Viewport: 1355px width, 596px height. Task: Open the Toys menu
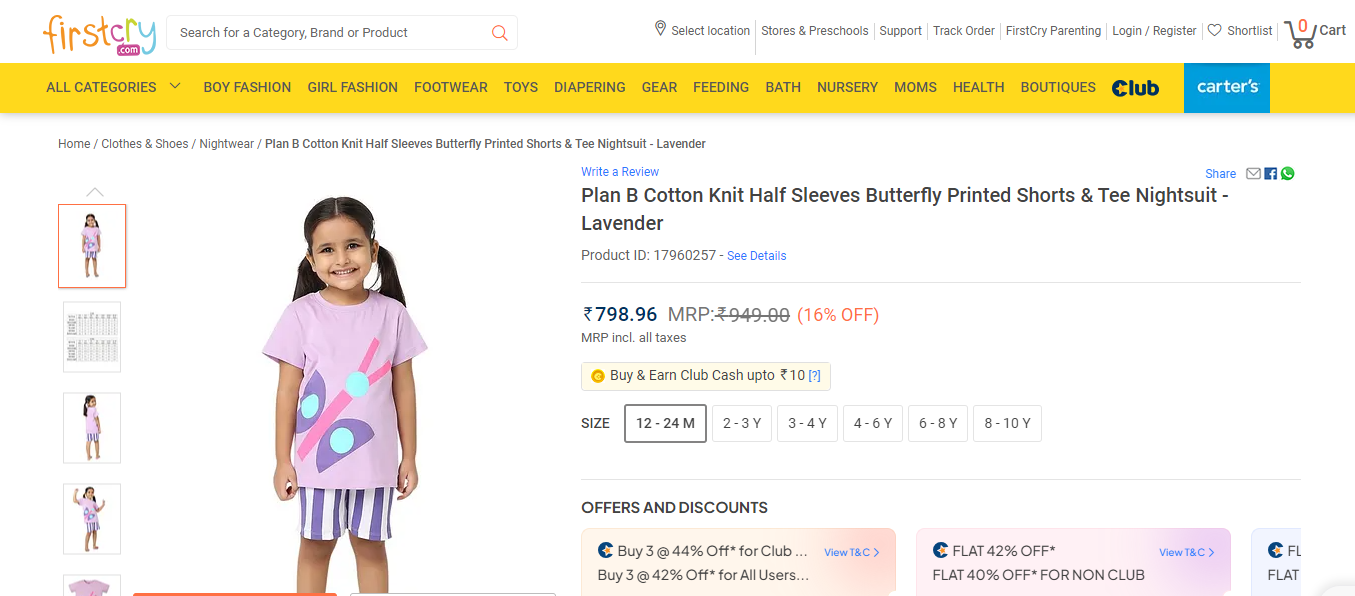521,87
